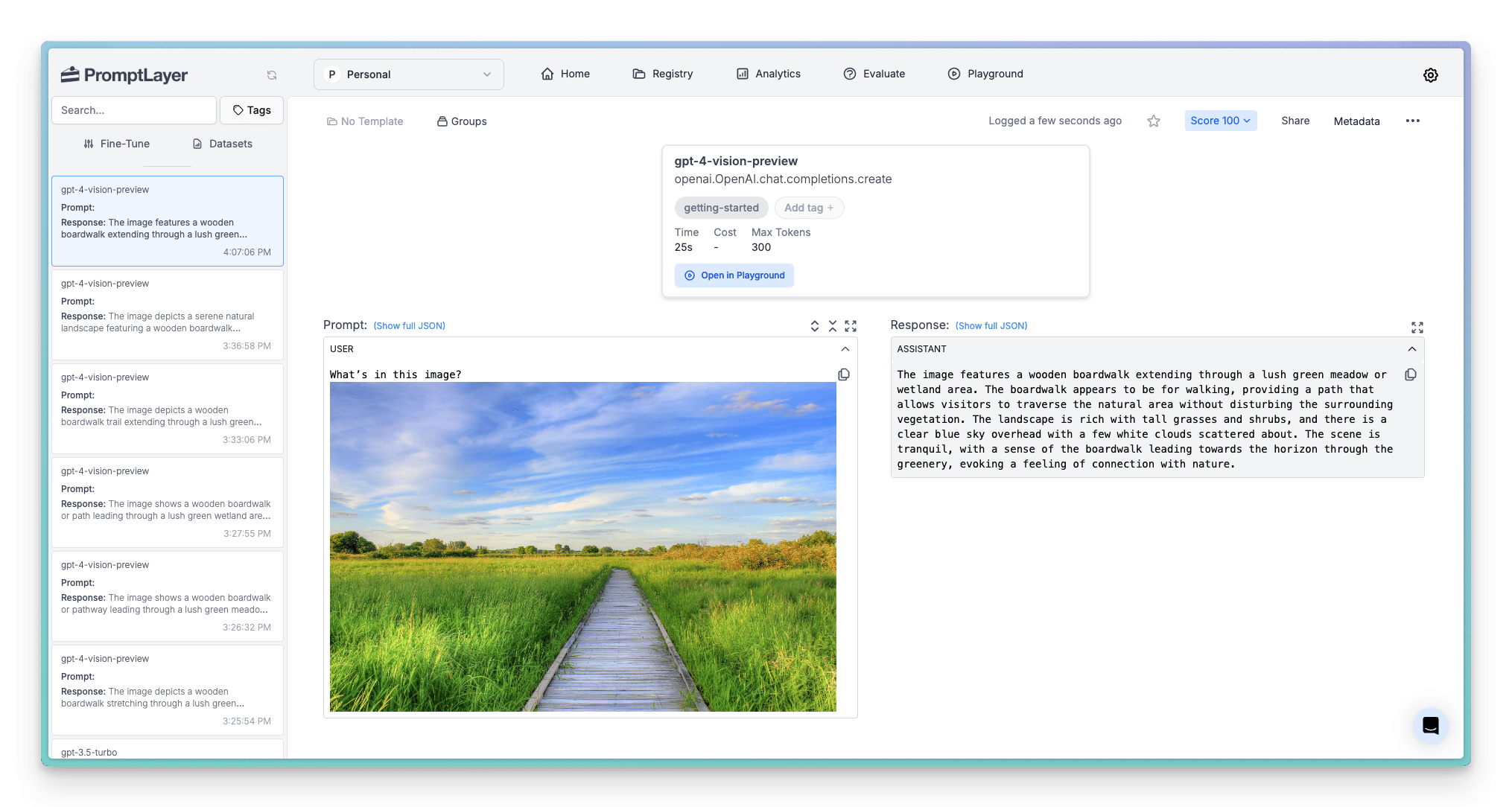The image size is (1512, 807).
Task: Share this request
Action: pyautogui.click(x=1295, y=121)
